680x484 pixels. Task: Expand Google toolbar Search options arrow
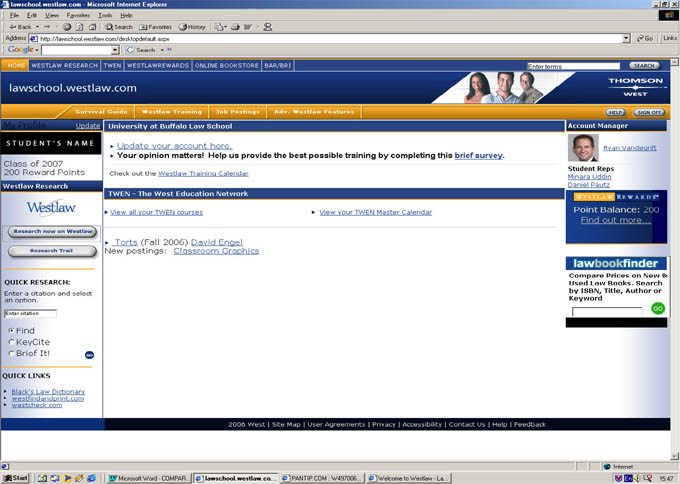pos(162,50)
